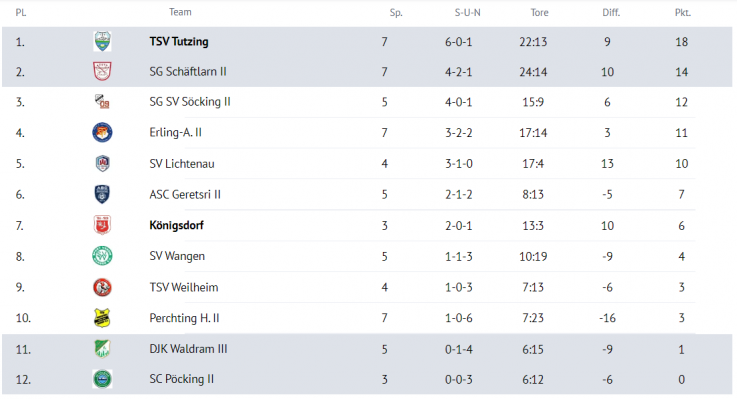Click the SG Schäftlarn II club logo
Viewport: 737px width, 399px height.
[x=102, y=71]
